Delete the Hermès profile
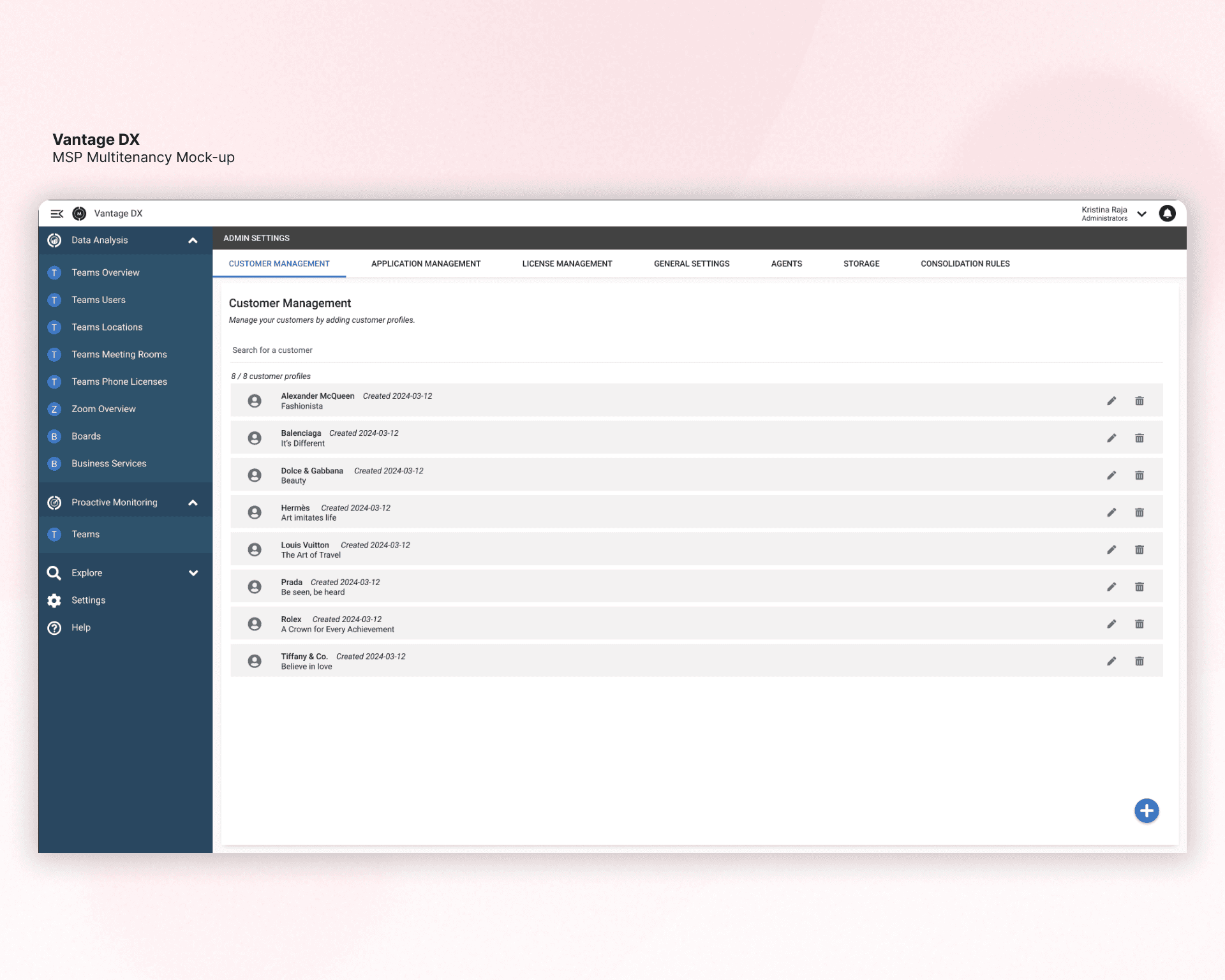 tap(1140, 512)
